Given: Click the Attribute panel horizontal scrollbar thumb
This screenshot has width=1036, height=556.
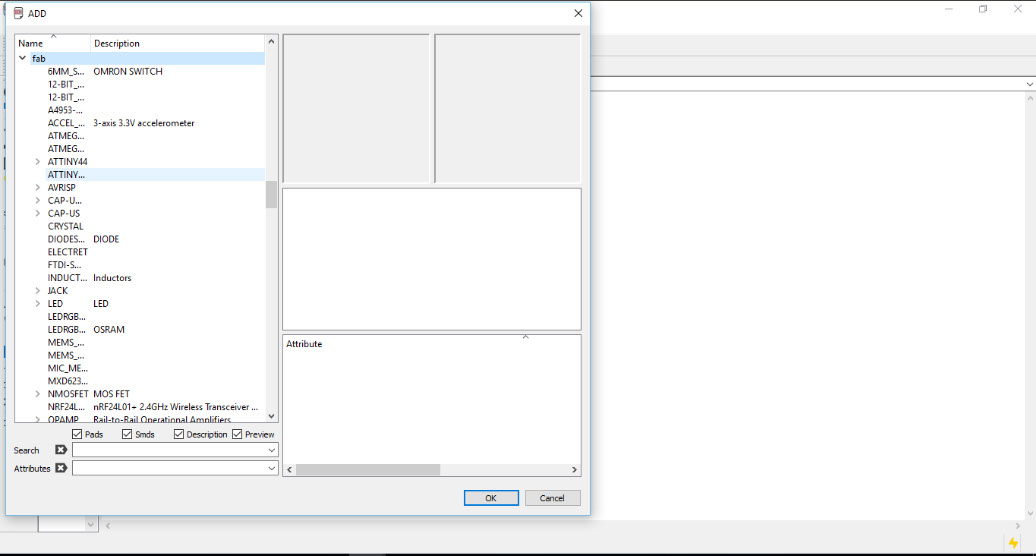Looking at the screenshot, I should point(368,469).
